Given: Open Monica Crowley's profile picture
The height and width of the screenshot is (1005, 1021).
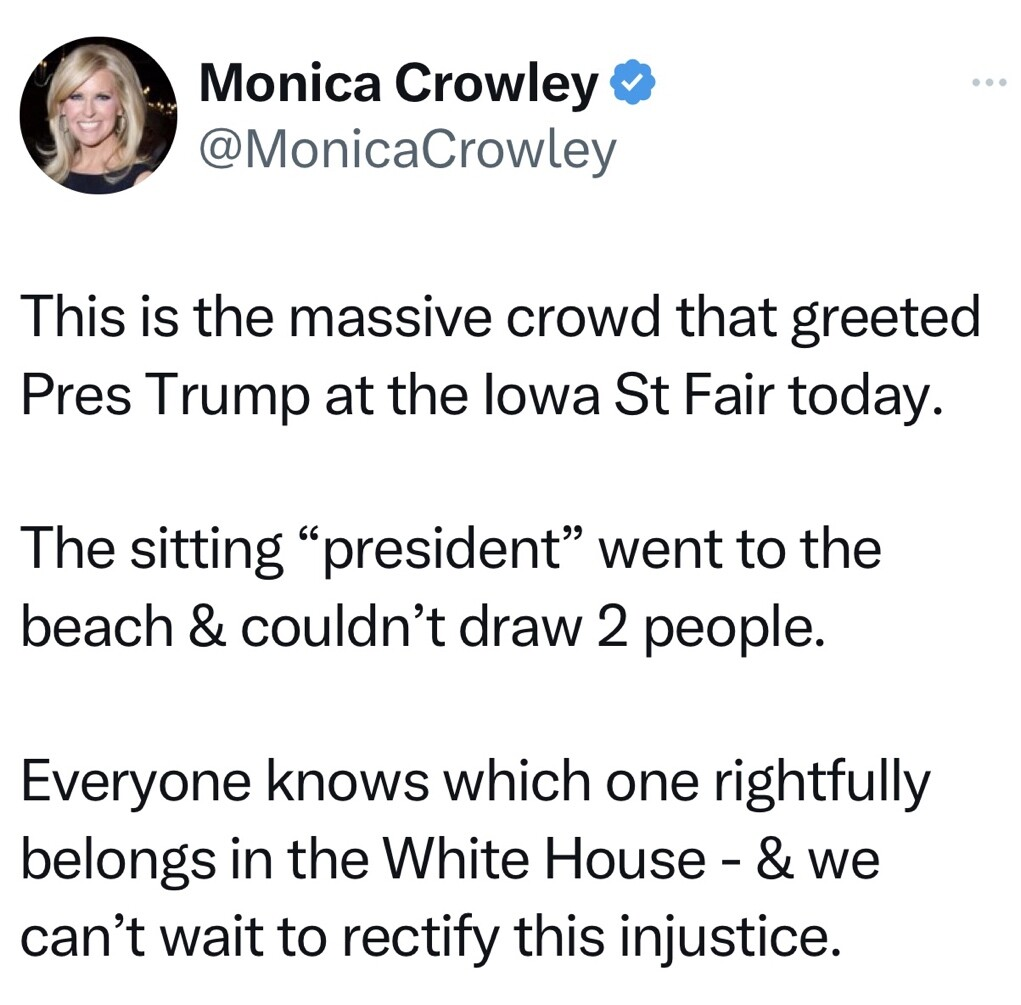Looking at the screenshot, I should pos(99,115).
